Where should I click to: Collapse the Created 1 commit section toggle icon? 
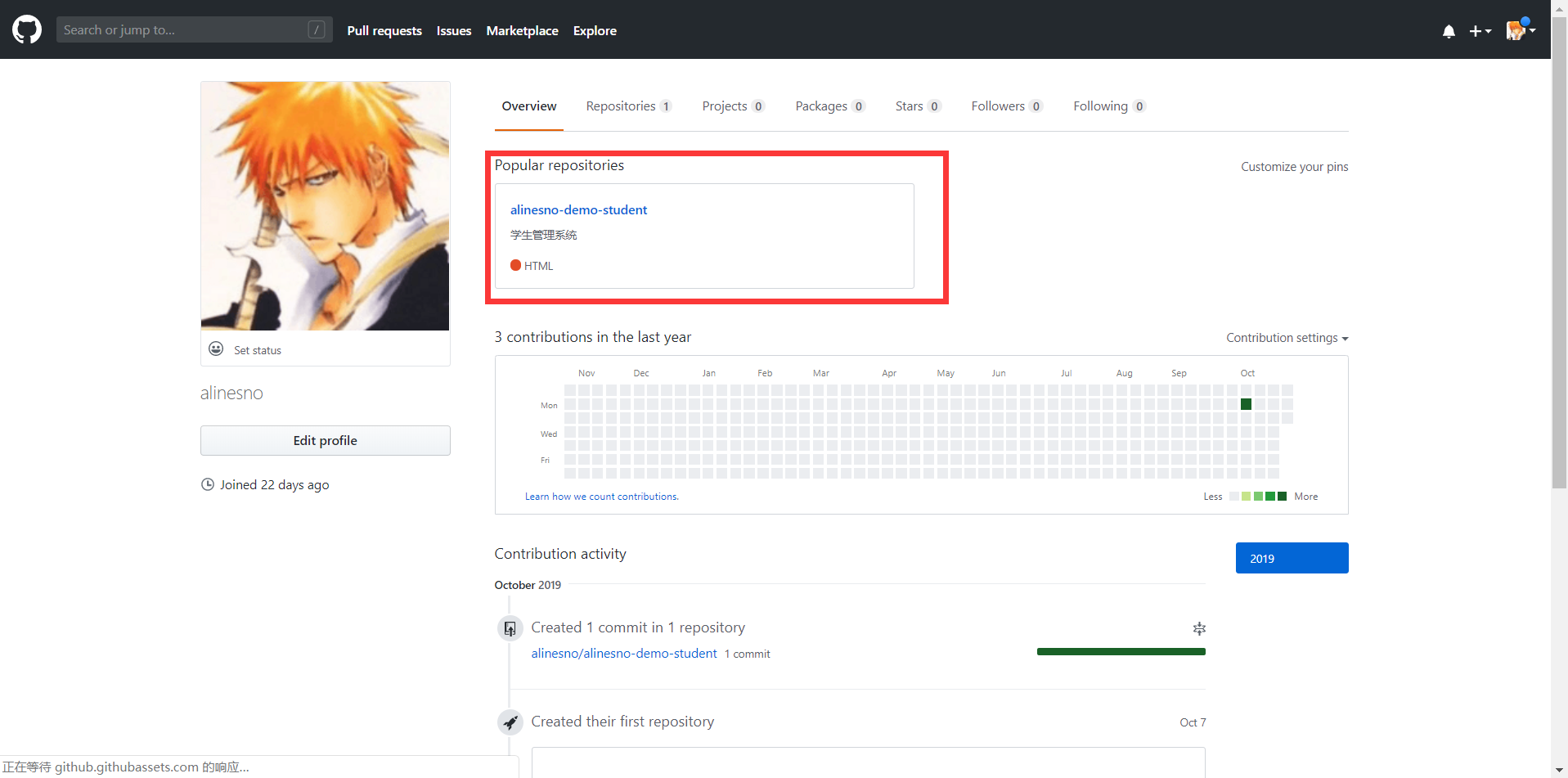pos(1199,628)
